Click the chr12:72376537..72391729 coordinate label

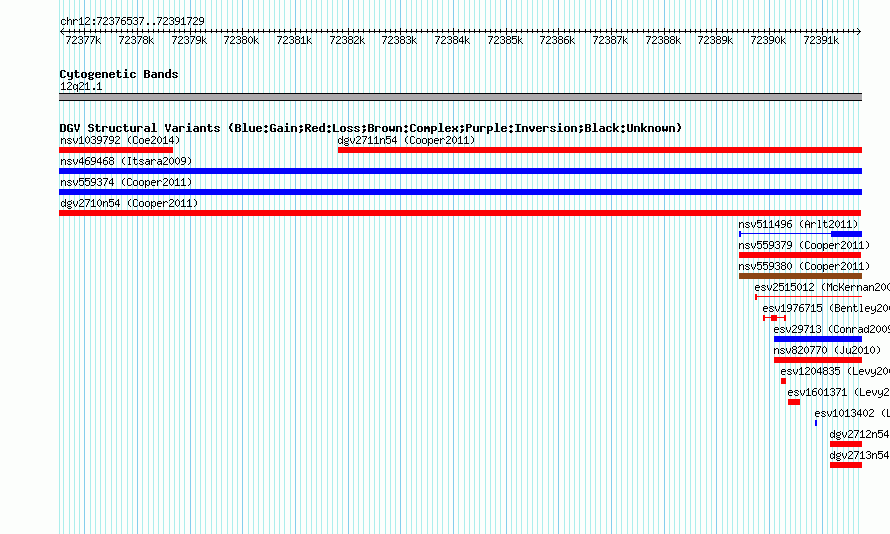pos(132,21)
